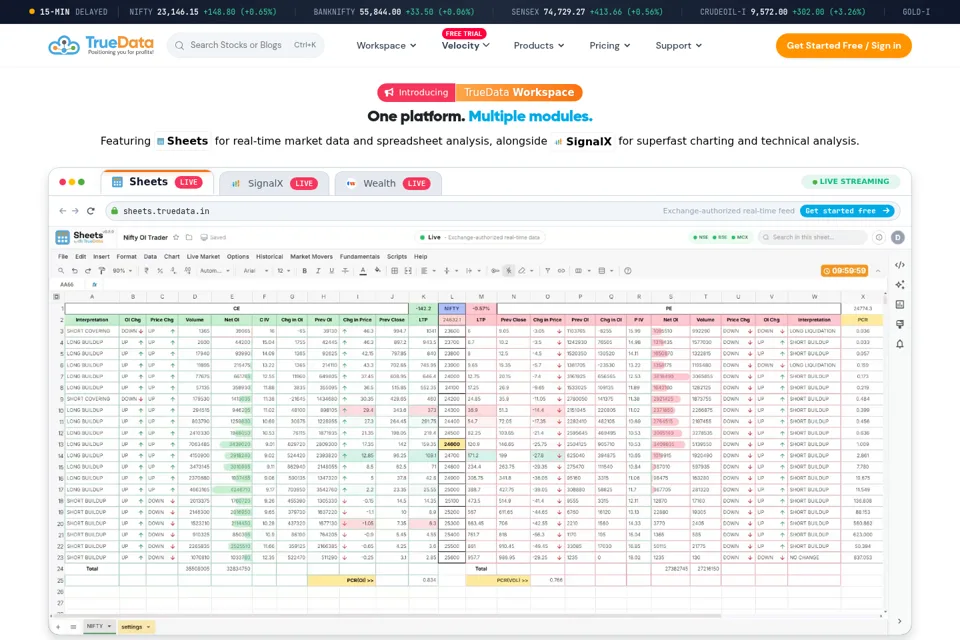
Task: Click the Search Stocks or Blogs field
Action: click(x=245, y=45)
